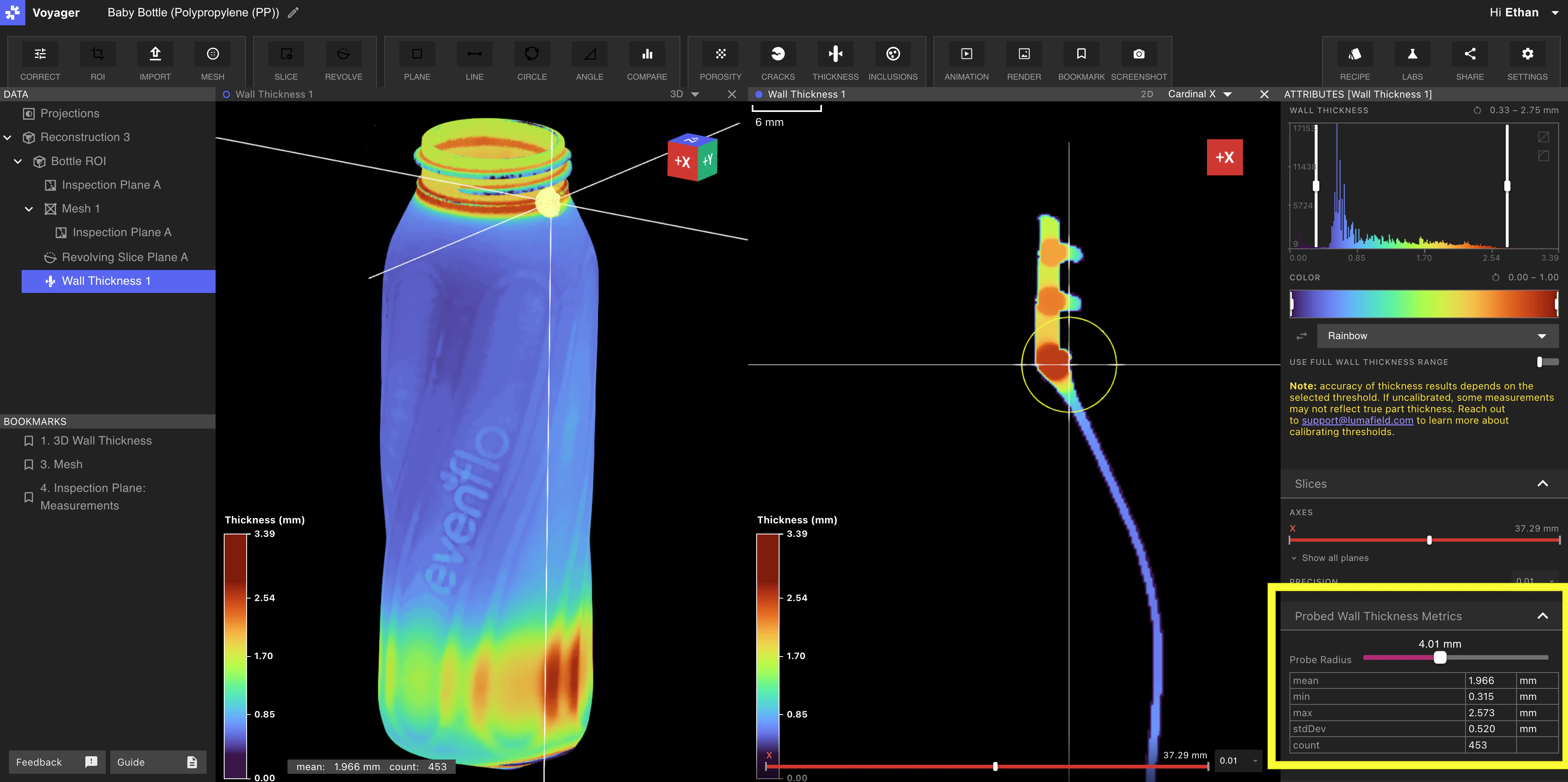Open the Cardinal X view dropdown

pos(1199,94)
